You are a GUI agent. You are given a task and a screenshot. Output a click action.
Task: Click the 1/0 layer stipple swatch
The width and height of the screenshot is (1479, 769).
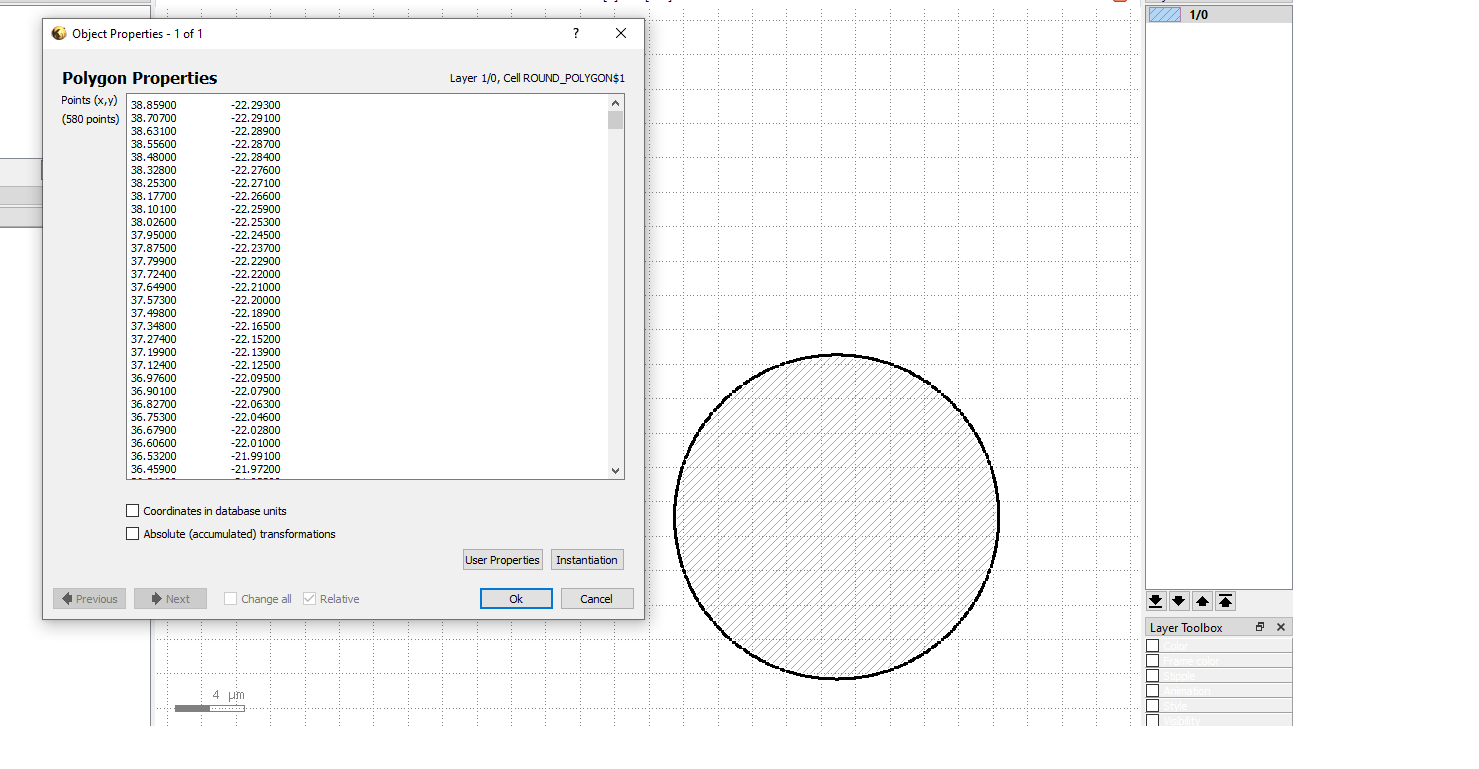tap(1163, 14)
